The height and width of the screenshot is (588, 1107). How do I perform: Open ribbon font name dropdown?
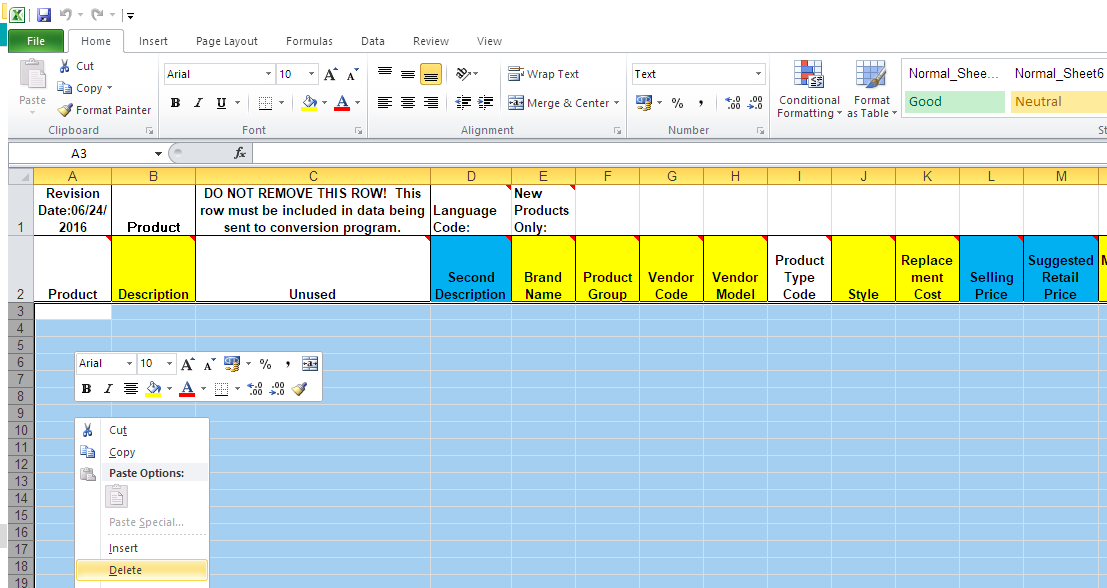268,74
